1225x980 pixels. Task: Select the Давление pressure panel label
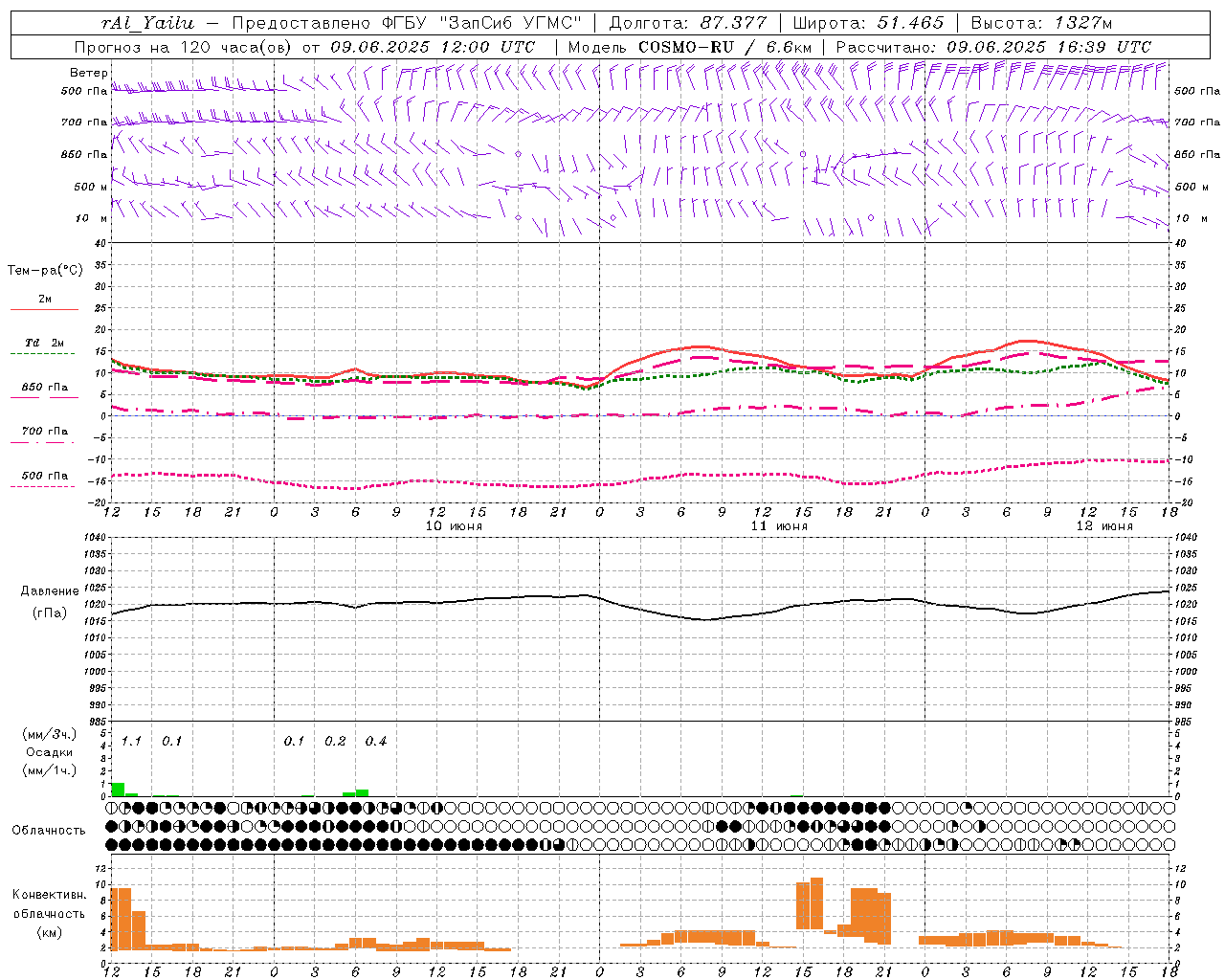click(x=50, y=591)
